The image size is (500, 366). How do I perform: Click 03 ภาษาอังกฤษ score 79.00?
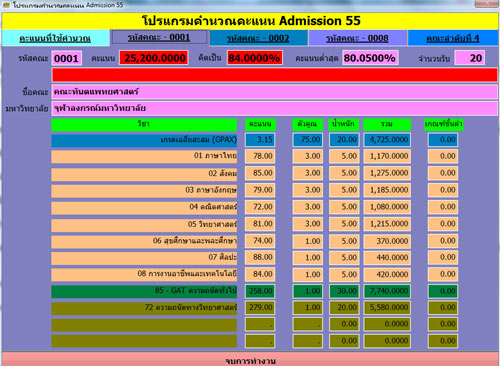tap(260, 190)
